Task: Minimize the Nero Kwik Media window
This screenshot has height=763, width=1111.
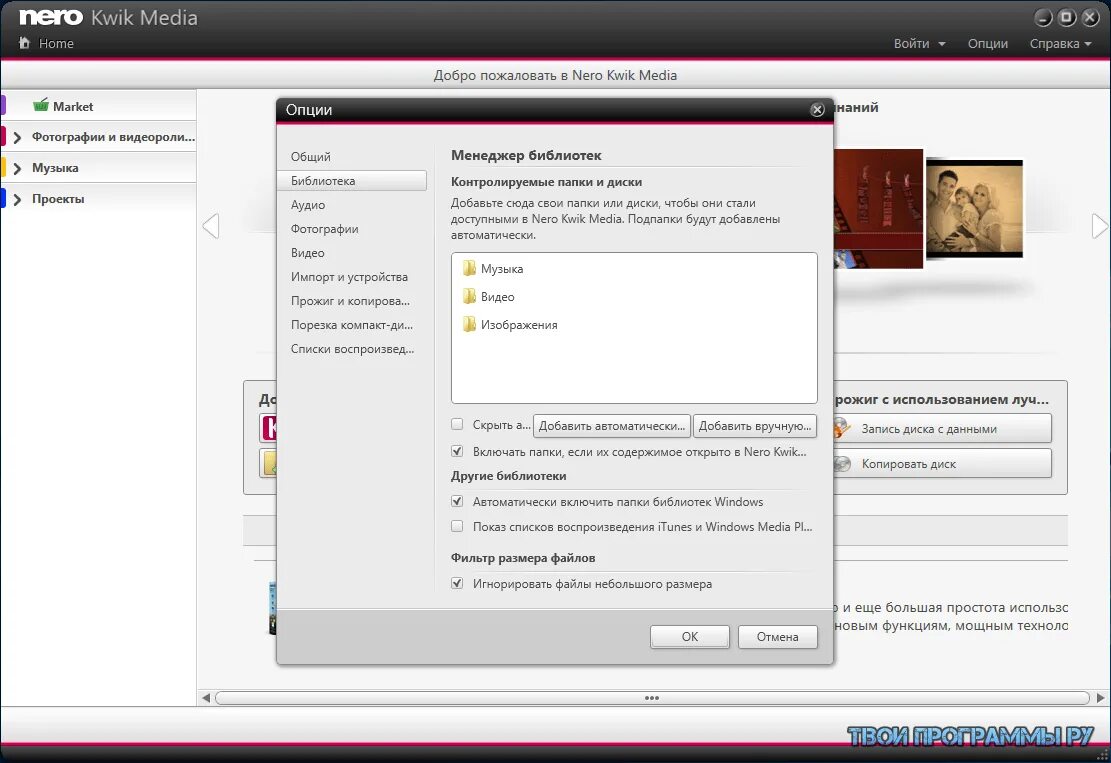Action: (x=1044, y=18)
